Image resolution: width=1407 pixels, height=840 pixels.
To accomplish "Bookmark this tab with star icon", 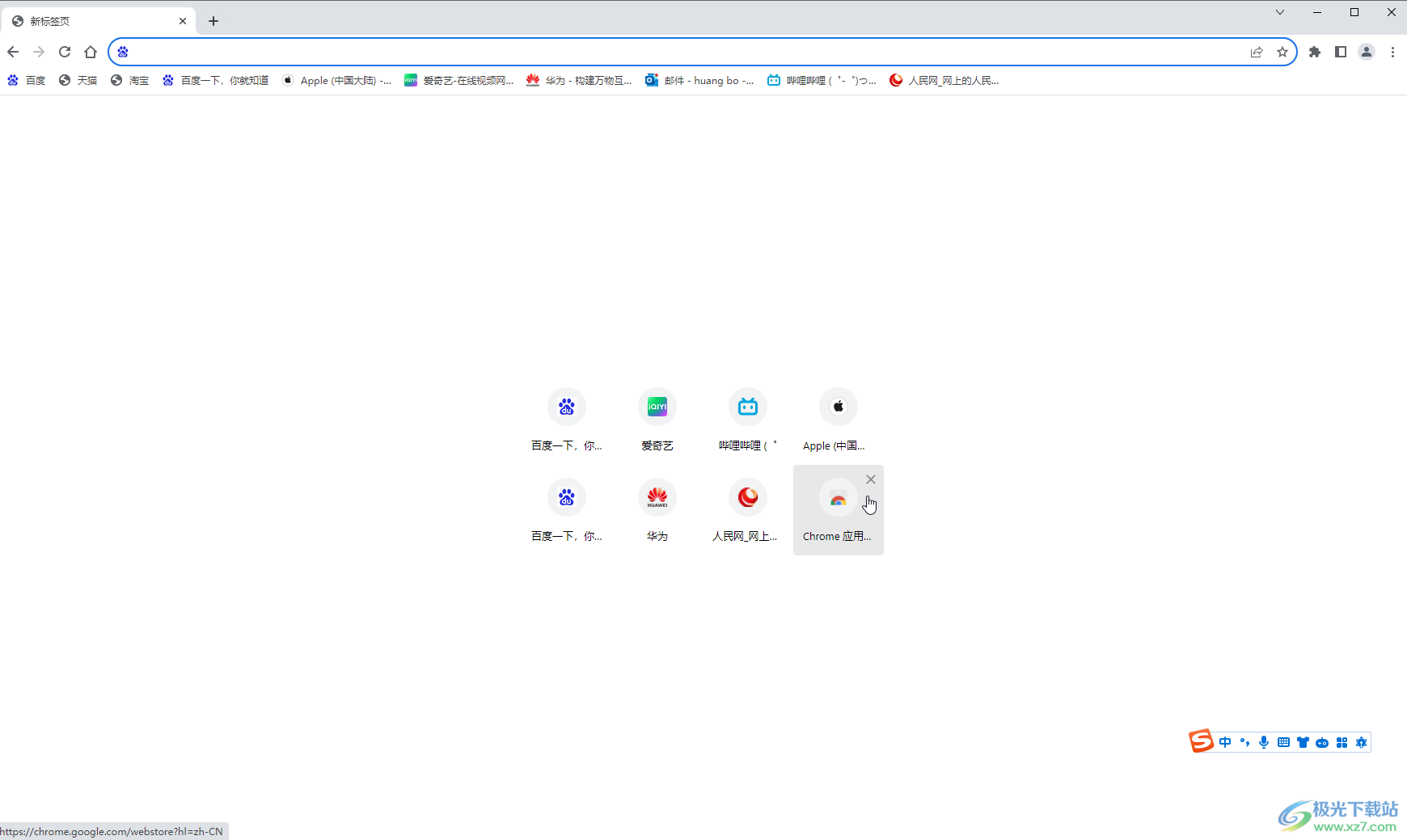I will point(1282,52).
